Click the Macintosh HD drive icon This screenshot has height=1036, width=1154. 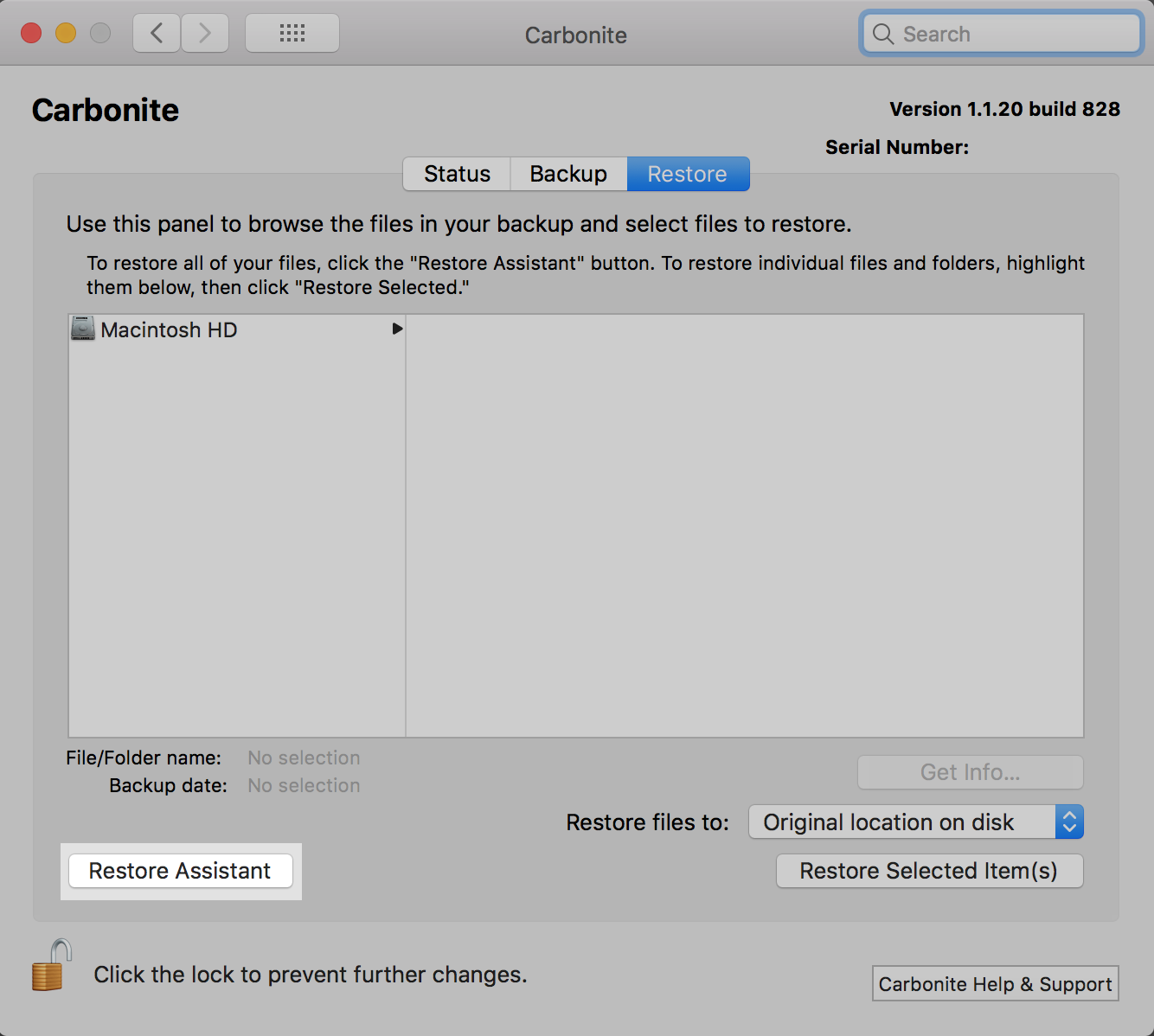83,329
